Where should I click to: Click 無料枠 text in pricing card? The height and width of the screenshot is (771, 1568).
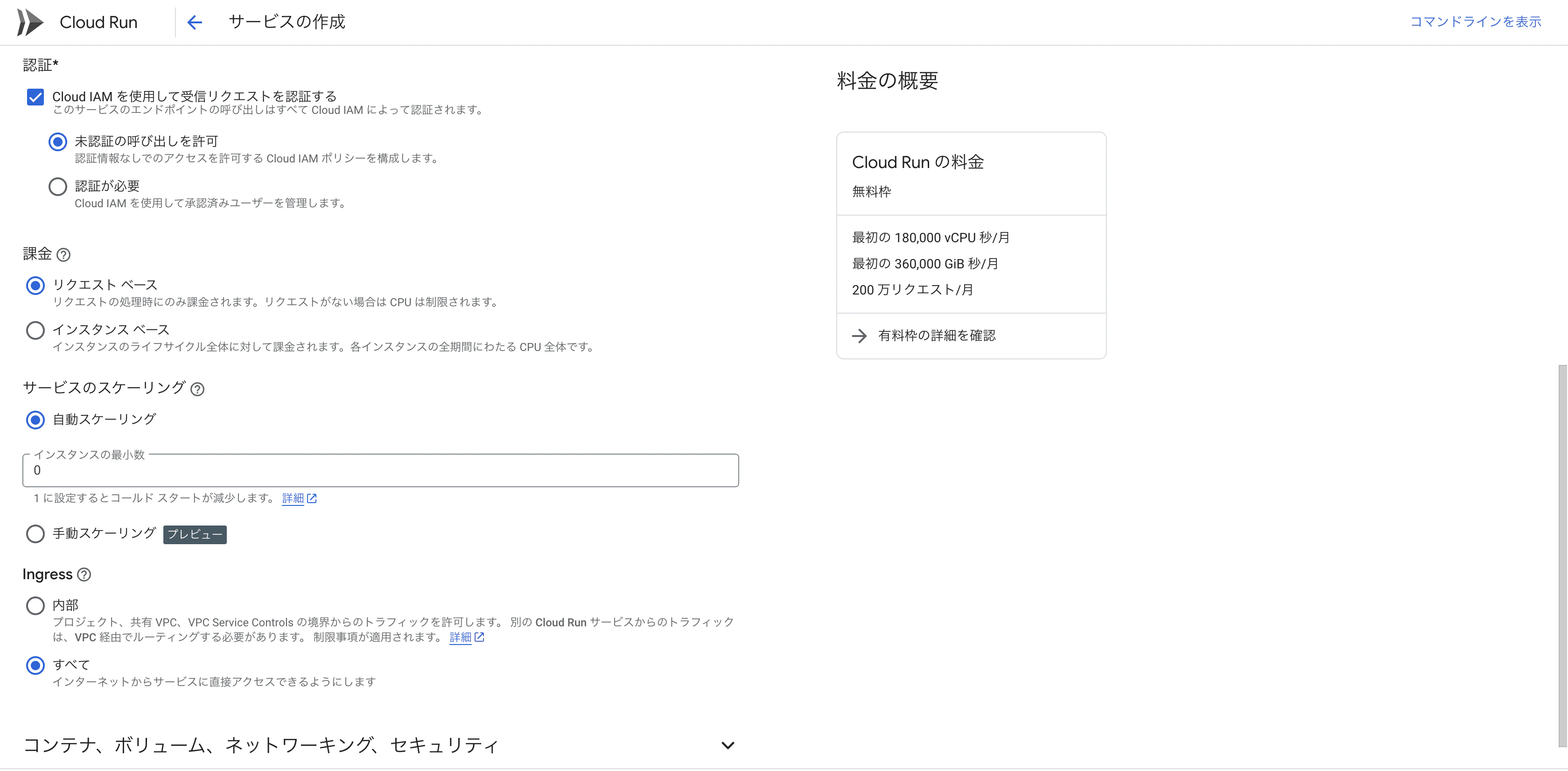point(871,192)
